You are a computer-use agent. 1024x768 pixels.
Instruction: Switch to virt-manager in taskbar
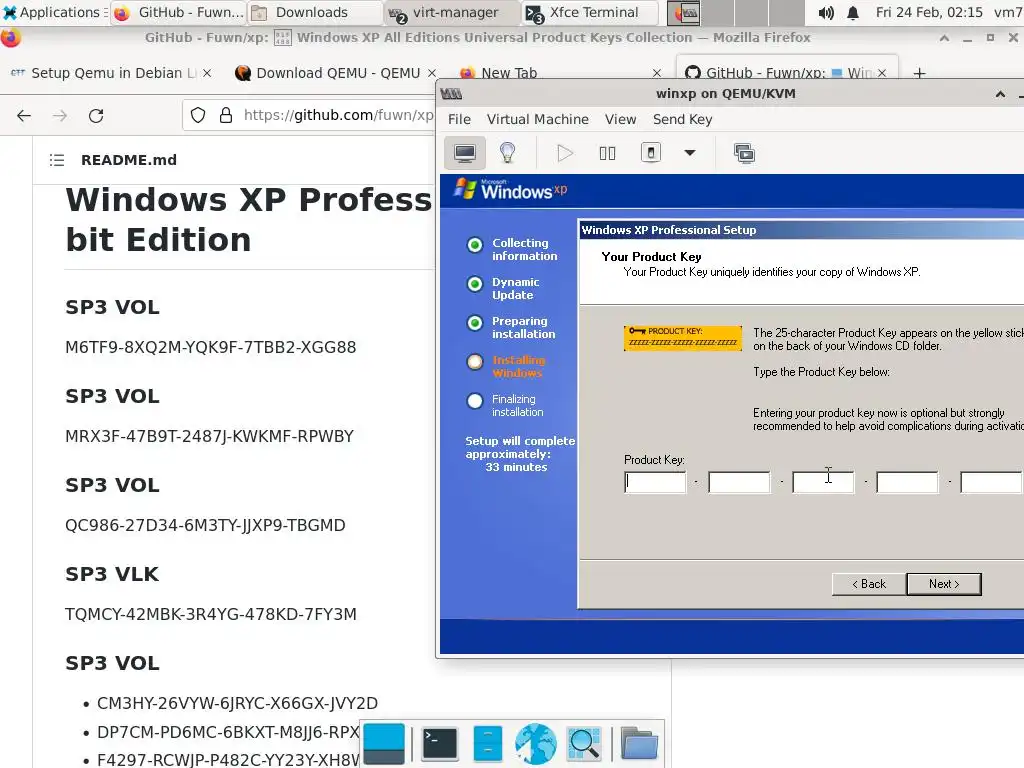[x=452, y=12]
